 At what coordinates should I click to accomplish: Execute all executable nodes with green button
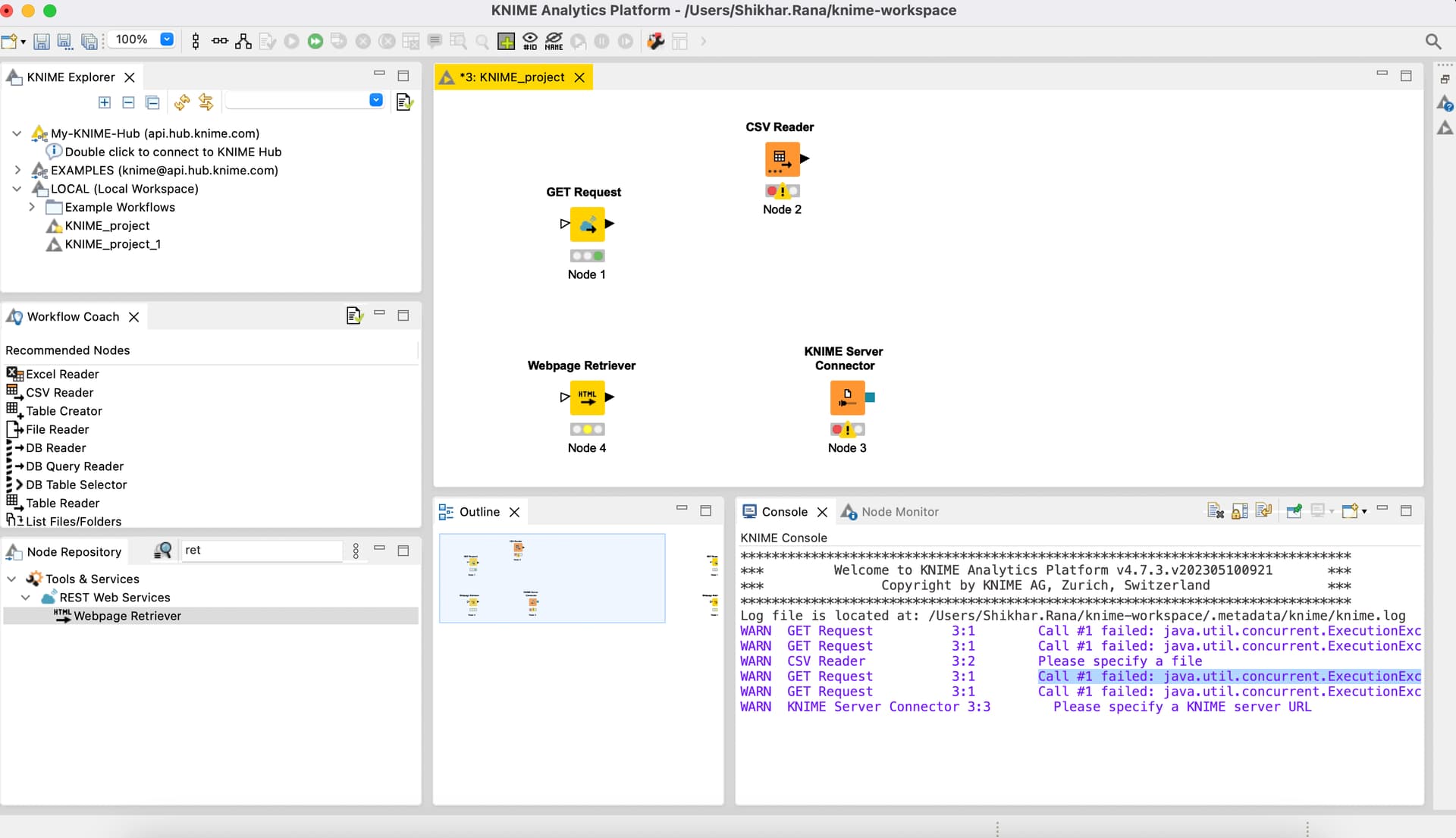315,41
